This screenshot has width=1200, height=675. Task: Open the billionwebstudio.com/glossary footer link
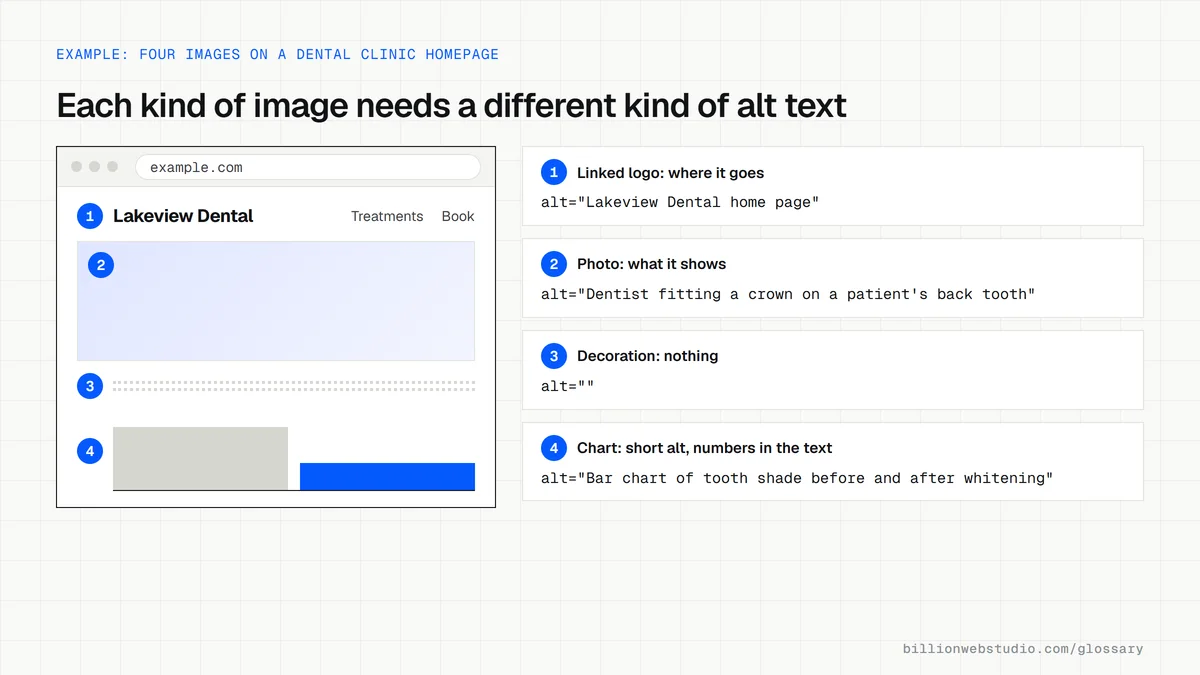(x=1023, y=649)
